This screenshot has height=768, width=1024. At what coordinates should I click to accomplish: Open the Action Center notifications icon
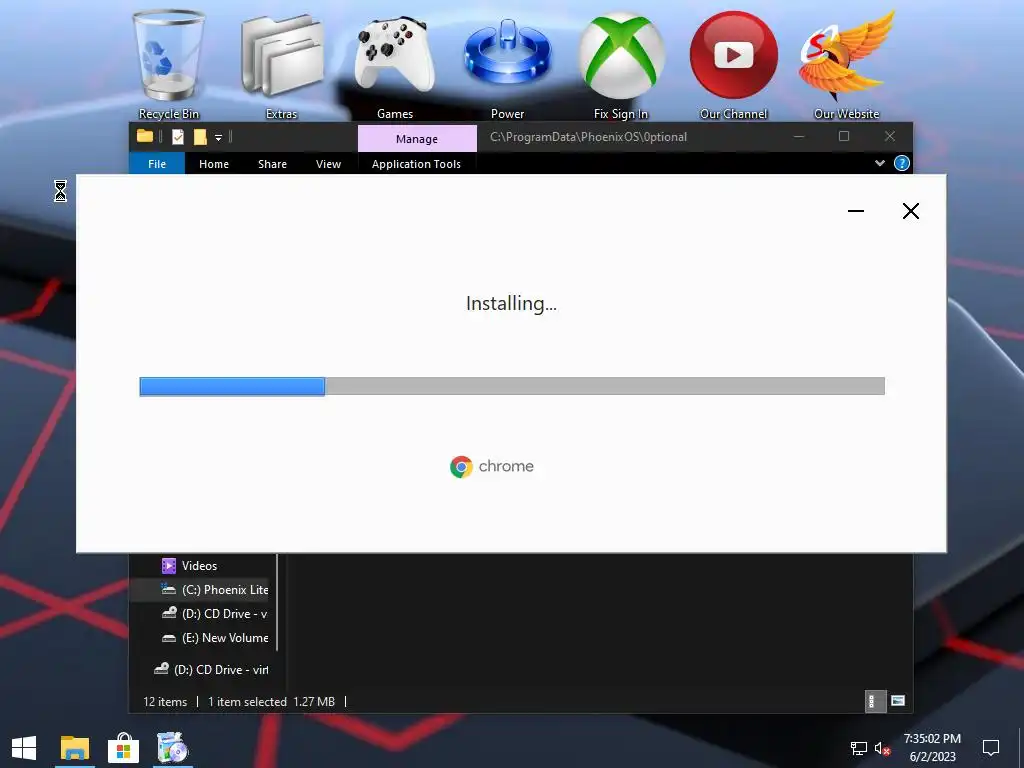pos(991,748)
